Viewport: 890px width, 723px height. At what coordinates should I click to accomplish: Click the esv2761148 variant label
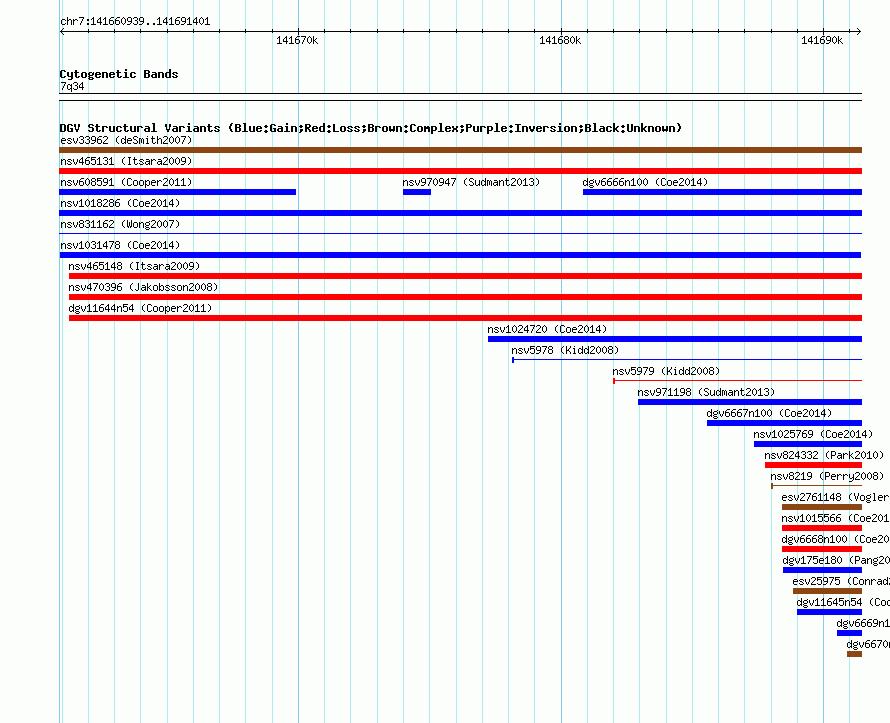(835, 497)
